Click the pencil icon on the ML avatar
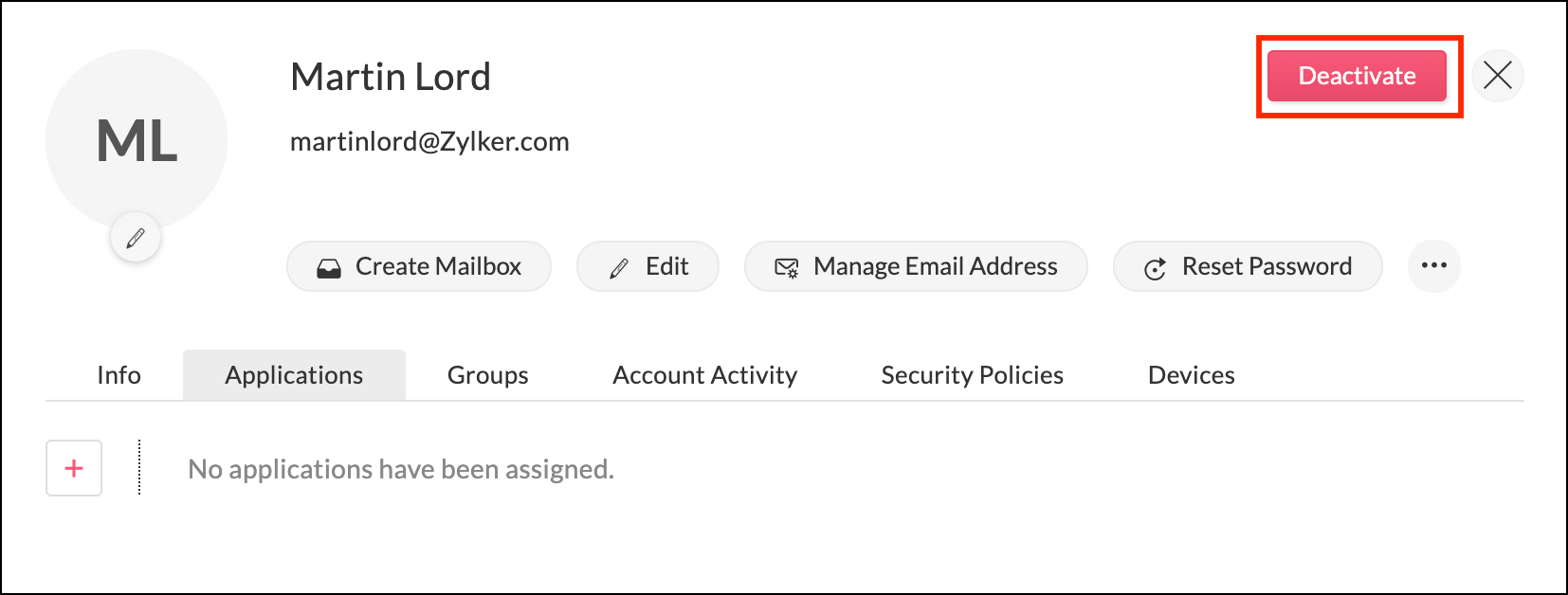The width and height of the screenshot is (1568, 595). click(136, 238)
